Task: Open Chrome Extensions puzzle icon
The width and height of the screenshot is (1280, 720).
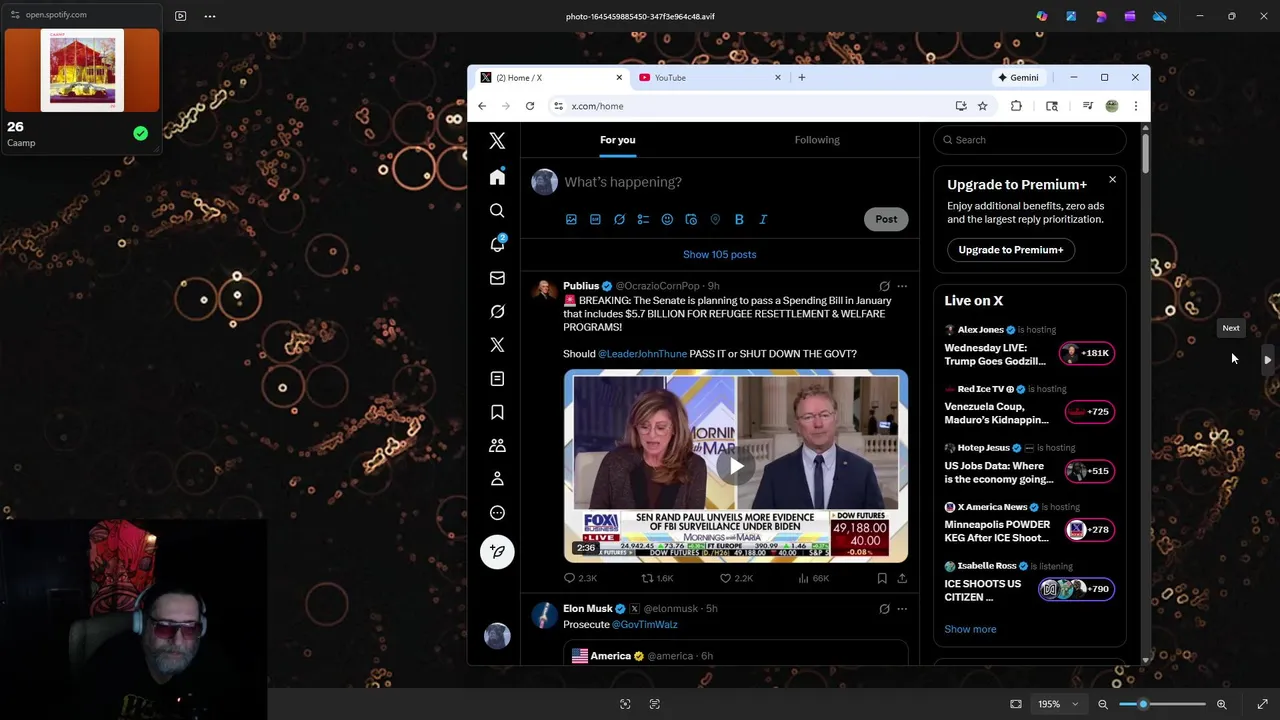Action: tap(1016, 106)
